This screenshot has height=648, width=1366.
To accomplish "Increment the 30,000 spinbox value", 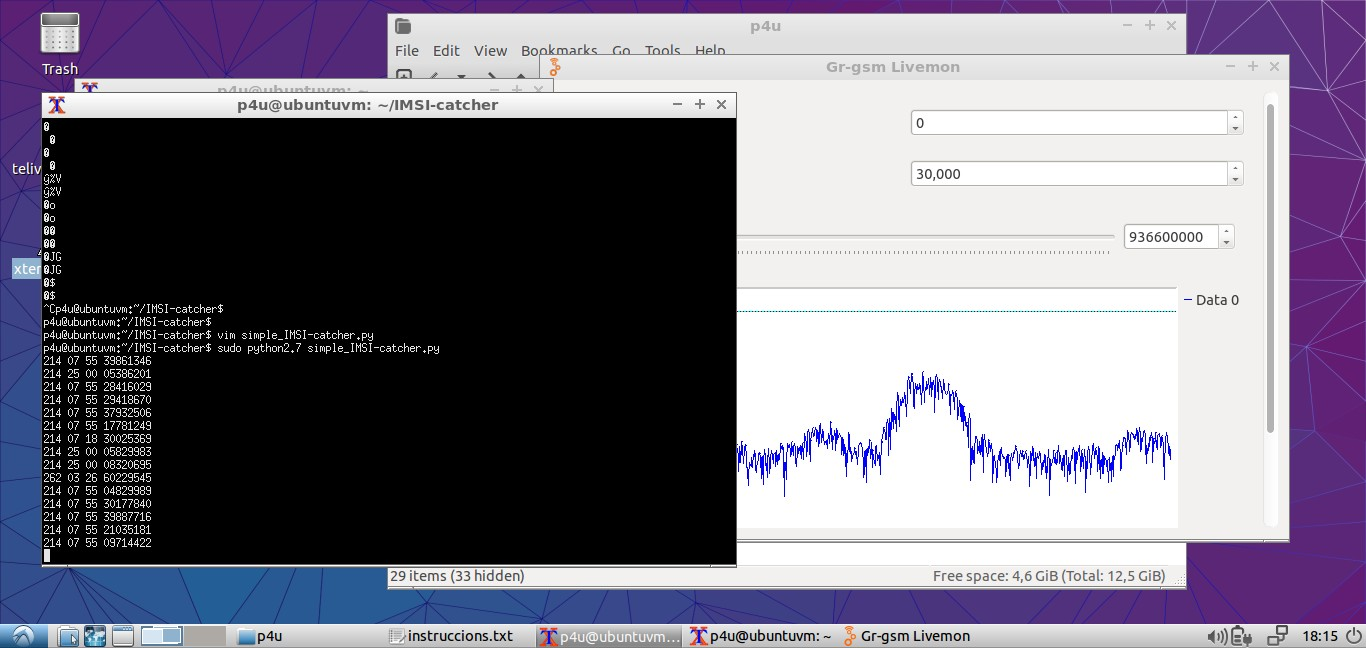I will pos(1235,168).
